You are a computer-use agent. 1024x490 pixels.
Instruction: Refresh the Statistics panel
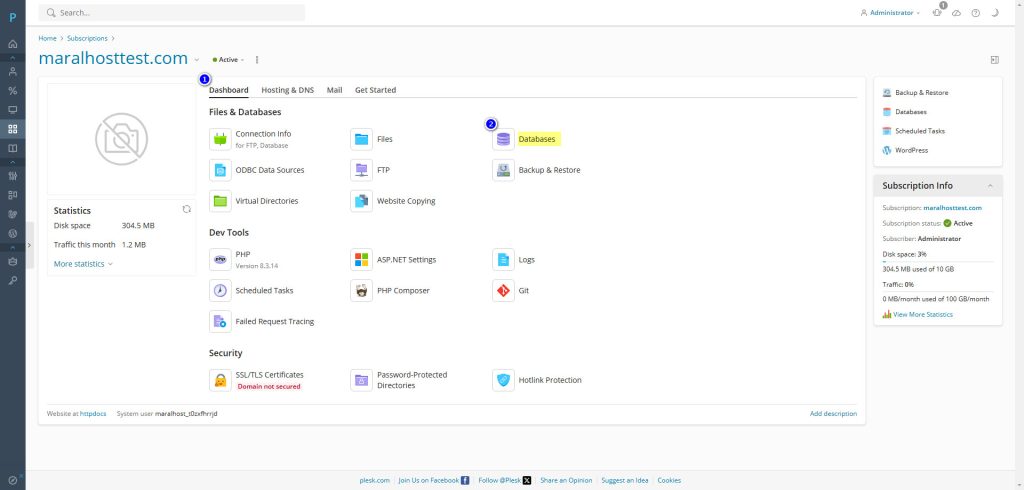pos(187,209)
